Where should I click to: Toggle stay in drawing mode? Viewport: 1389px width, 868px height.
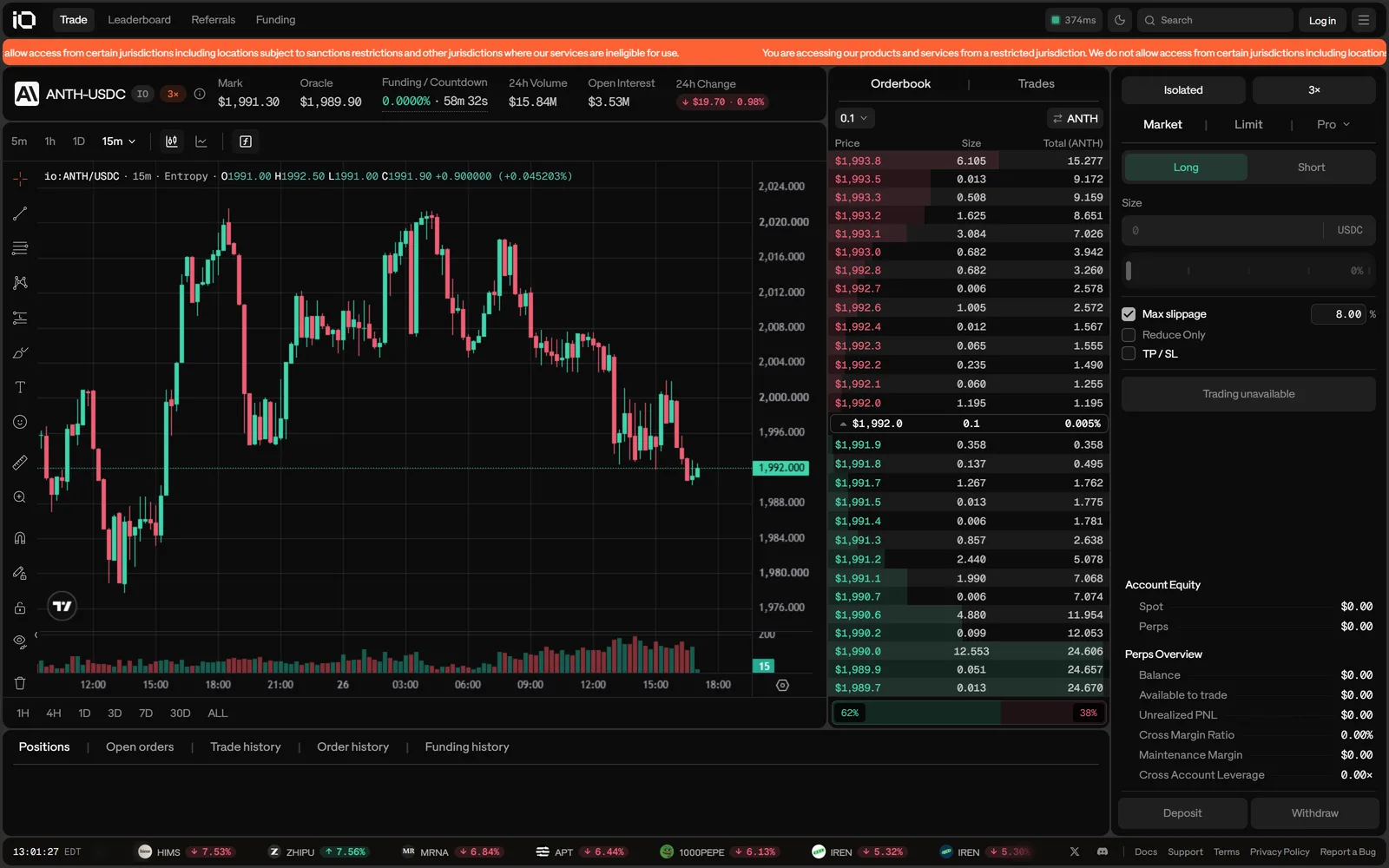20,573
